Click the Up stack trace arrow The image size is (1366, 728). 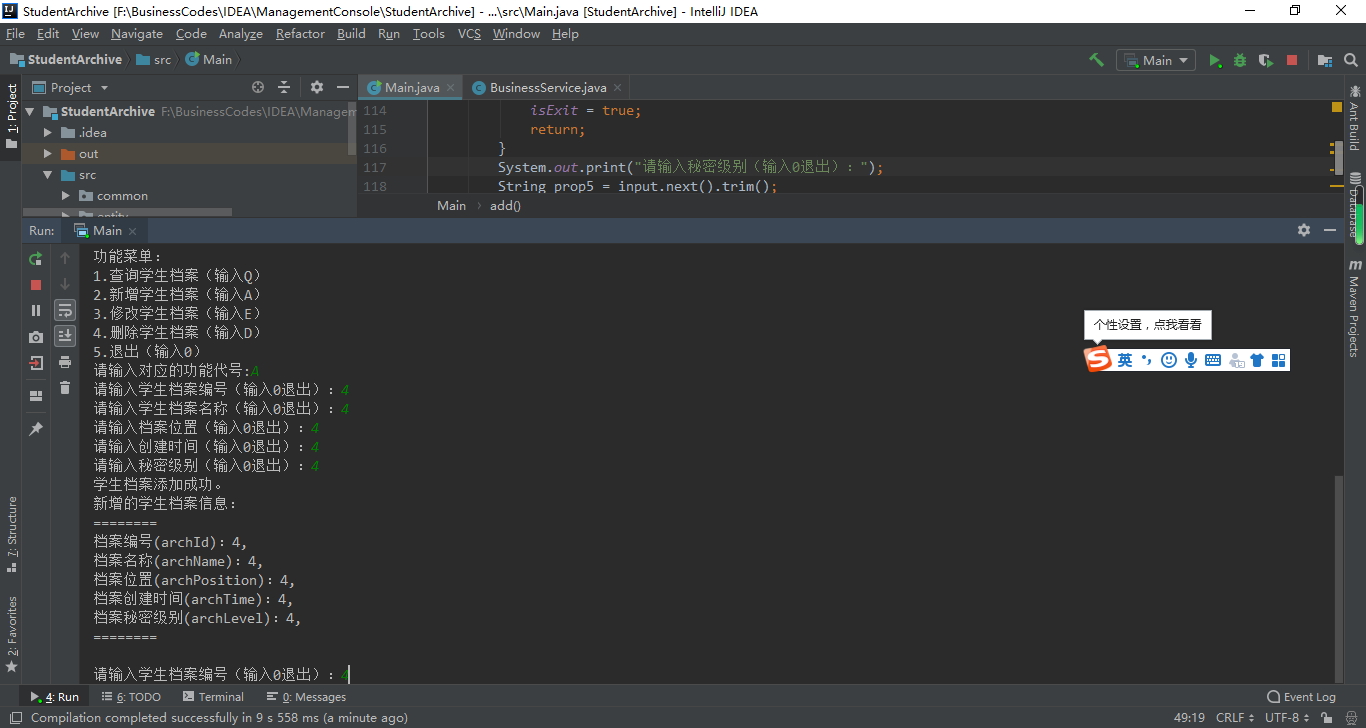click(x=65, y=258)
